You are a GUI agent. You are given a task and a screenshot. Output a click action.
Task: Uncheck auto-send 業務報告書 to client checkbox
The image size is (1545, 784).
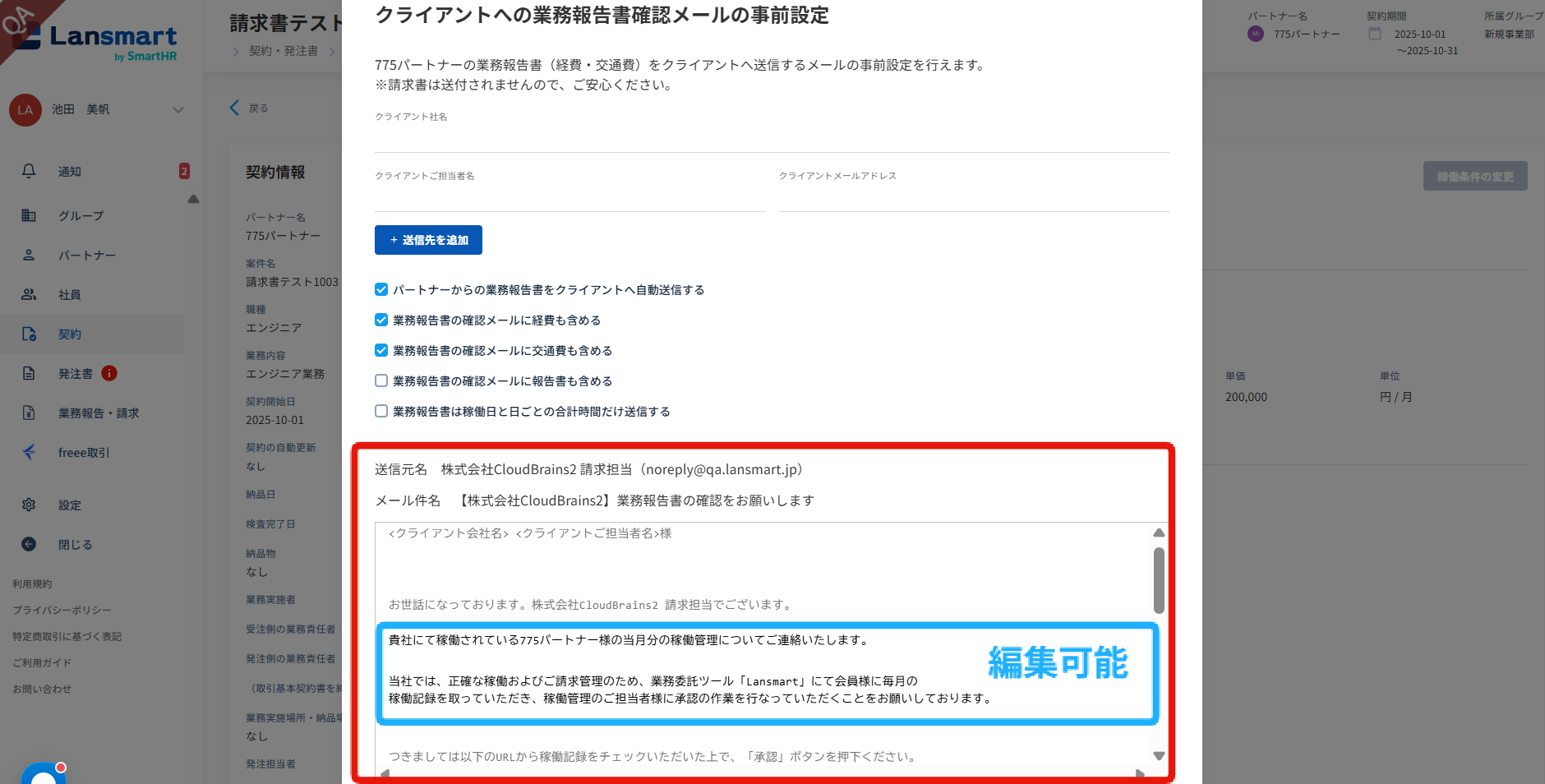tap(381, 289)
